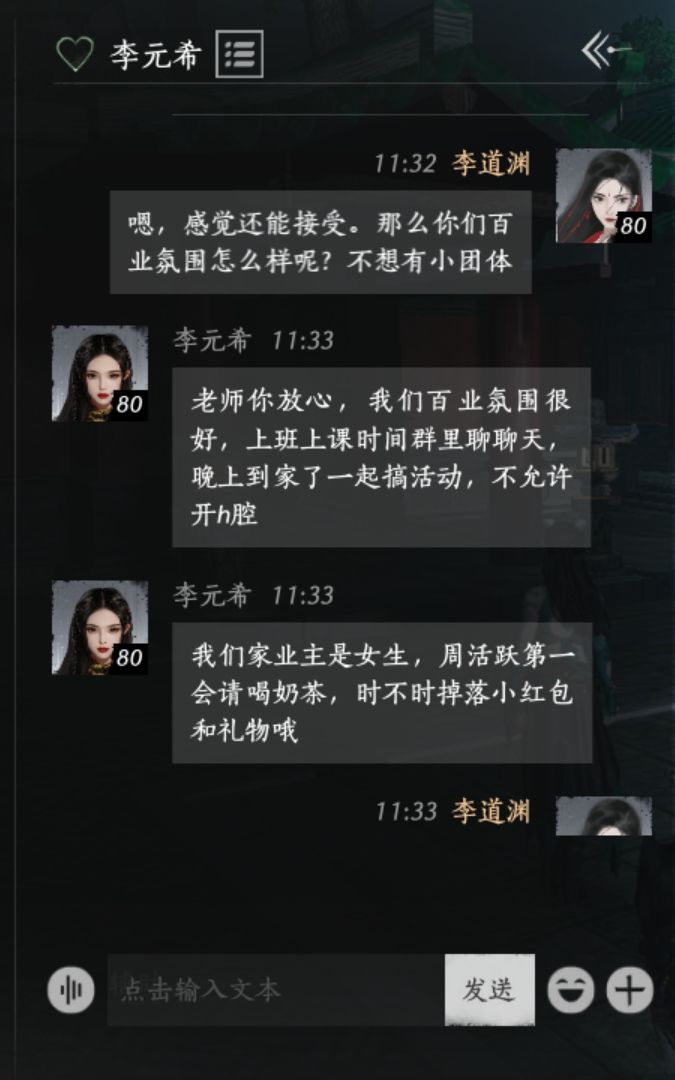This screenshot has height=1080, width=675.
Task: Open the list menu icon next to 李元希
Action: tap(239, 54)
